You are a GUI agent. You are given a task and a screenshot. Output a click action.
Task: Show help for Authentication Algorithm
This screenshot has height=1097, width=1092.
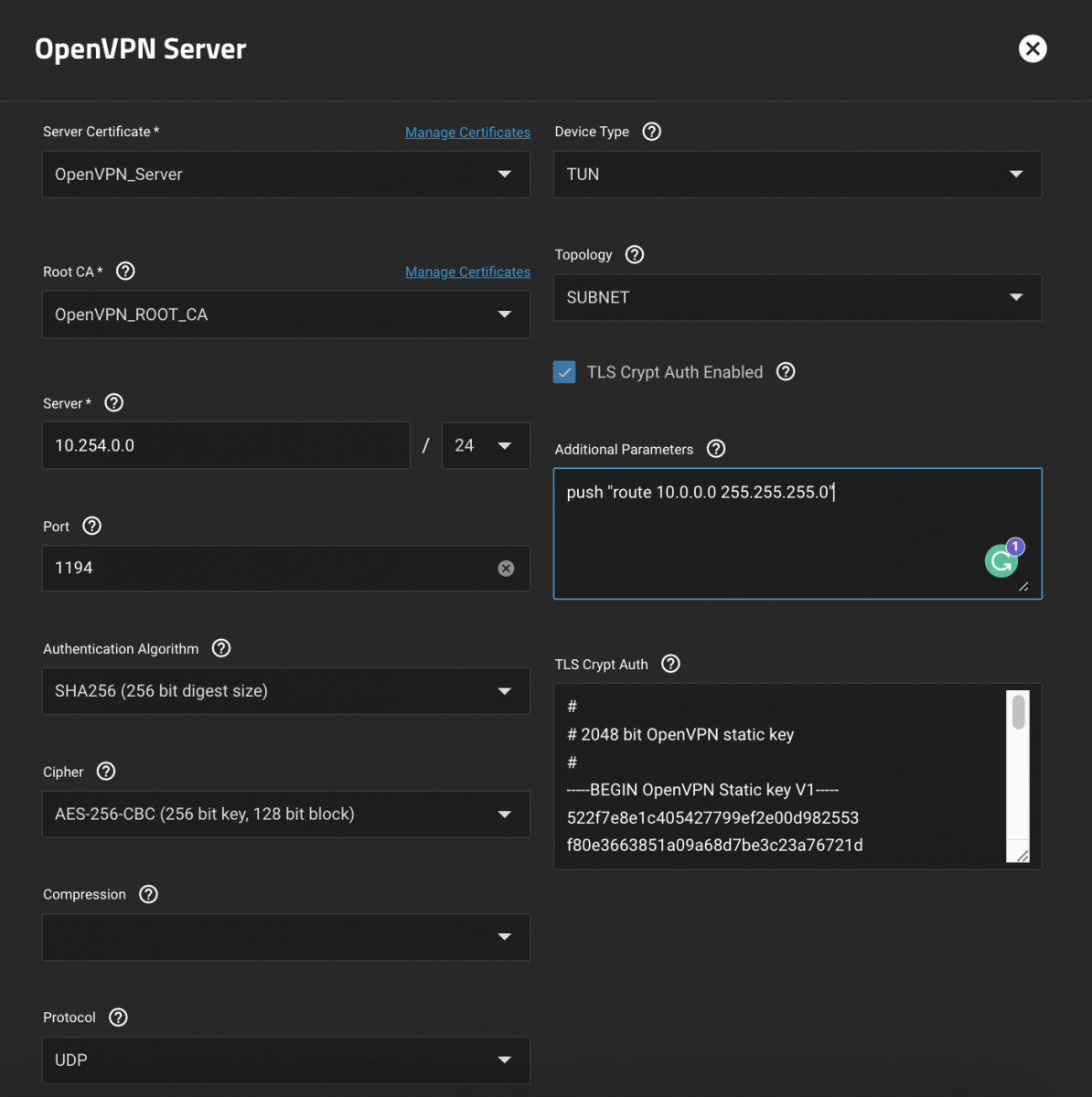[221, 648]
